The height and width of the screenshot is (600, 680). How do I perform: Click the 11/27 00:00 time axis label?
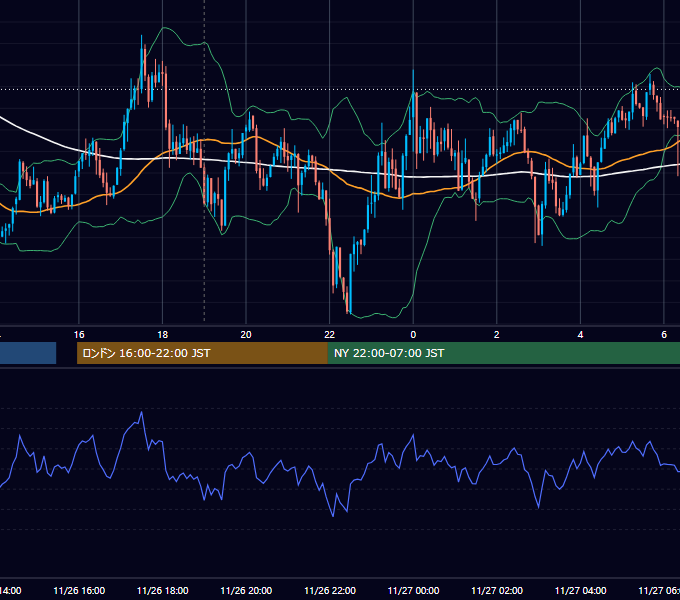[x=413, y=591]
